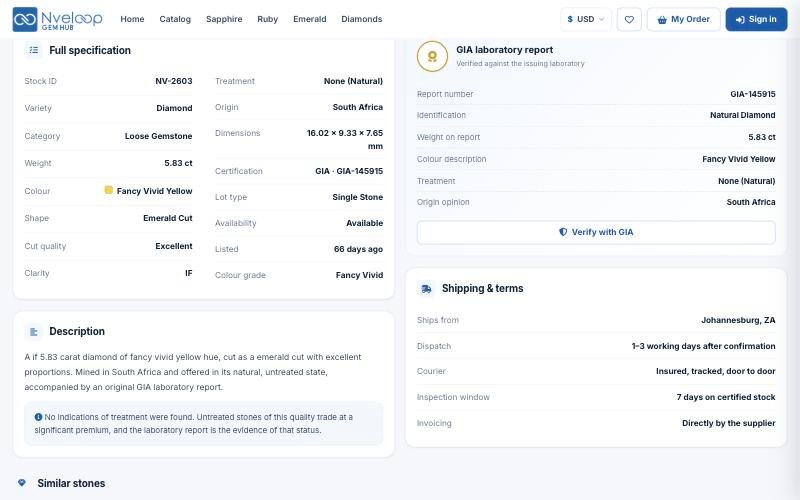
Task: Select Diamonds in the navigation bar
Action: (x=362, y=19)
